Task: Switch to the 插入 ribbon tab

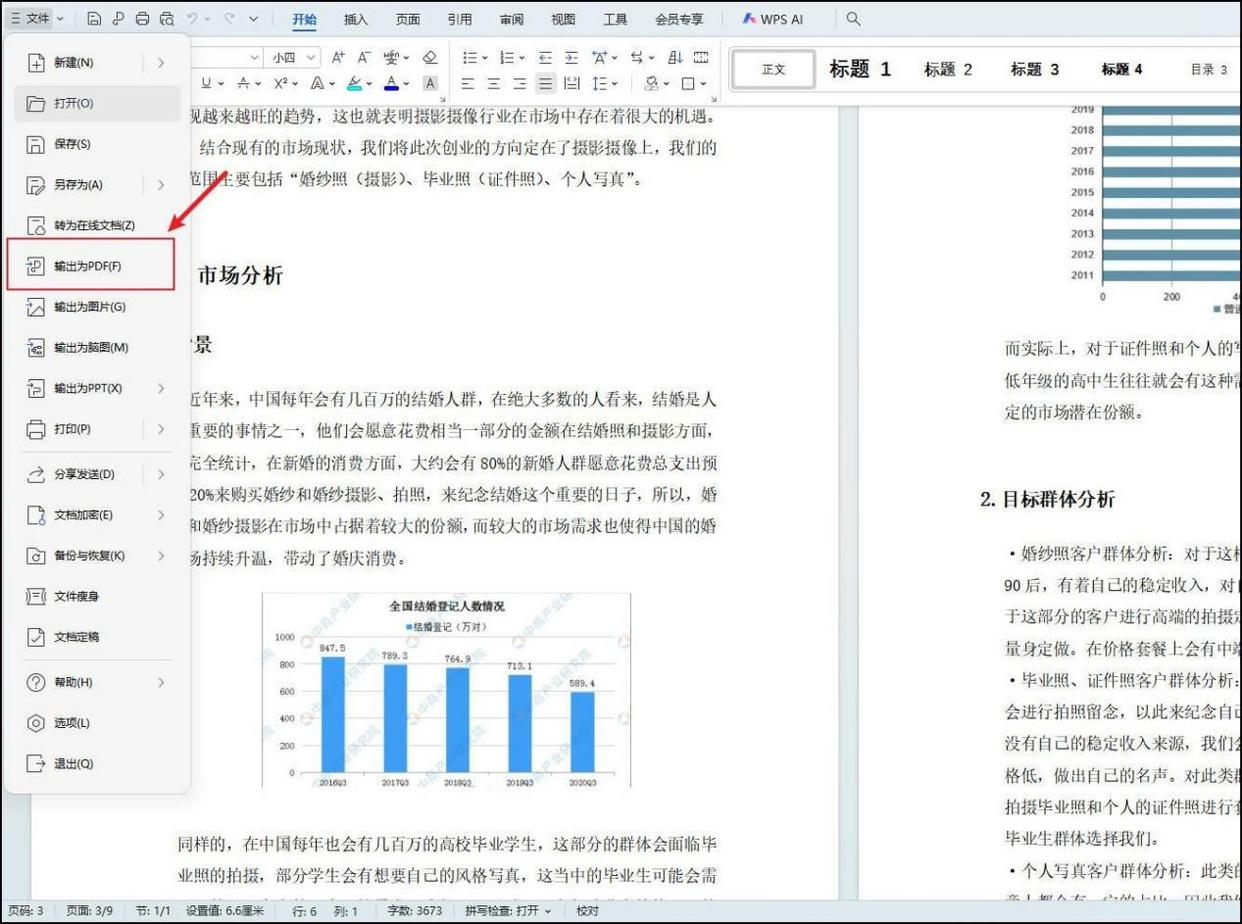Action: tap(355, 19)
